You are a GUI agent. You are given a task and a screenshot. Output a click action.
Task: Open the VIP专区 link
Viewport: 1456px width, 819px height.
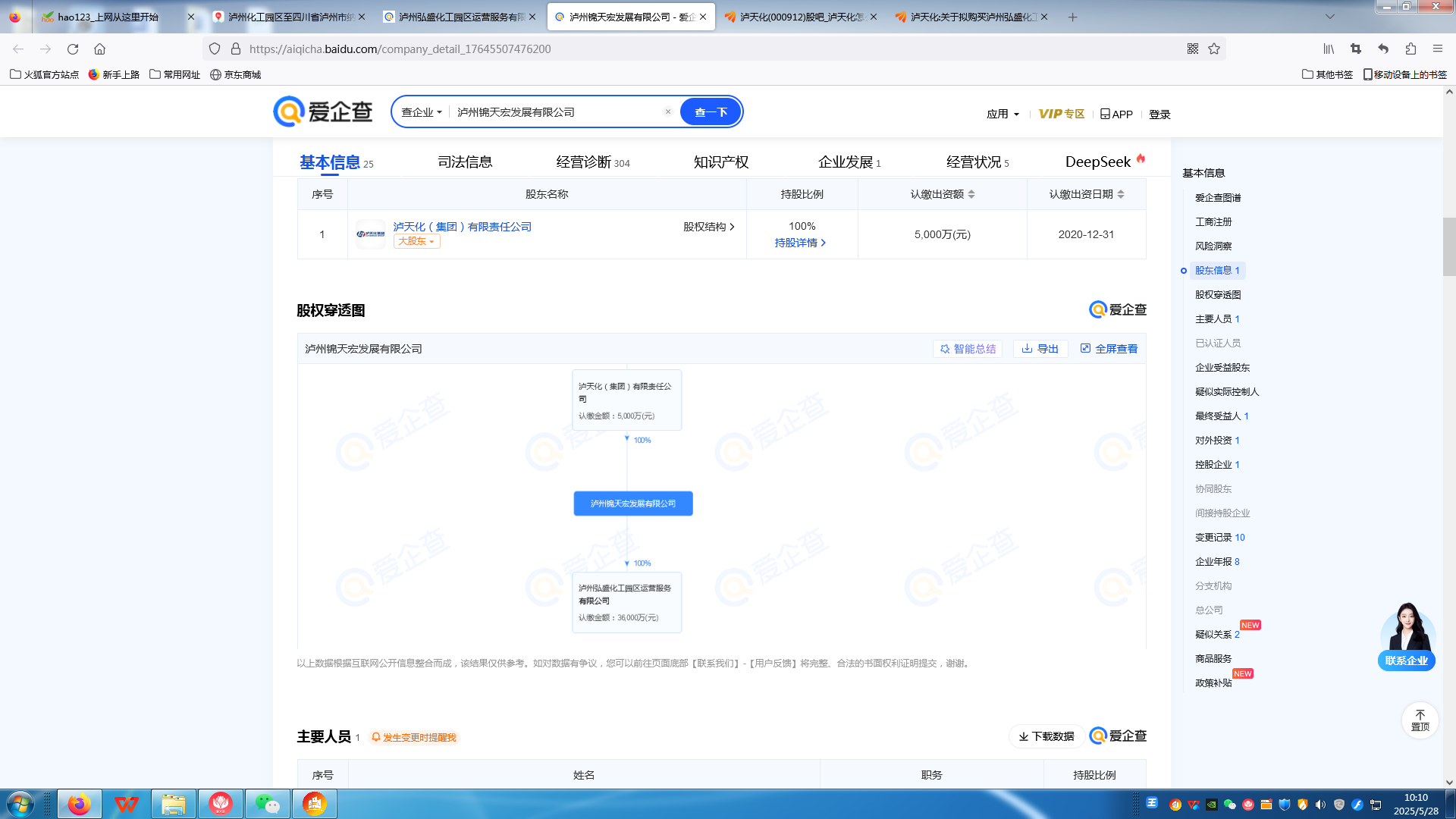coord(1061,114)
